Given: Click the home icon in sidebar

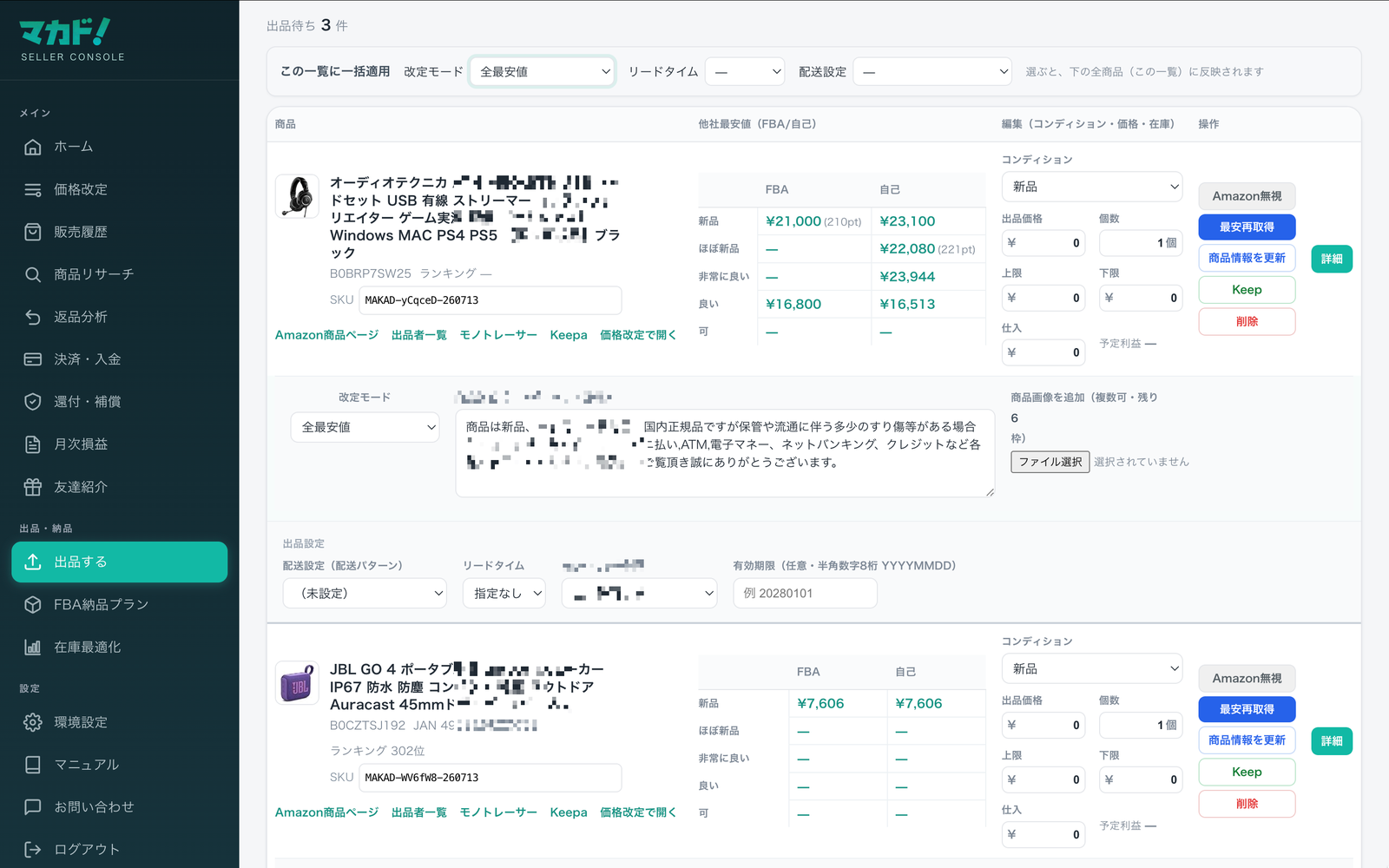Looking at the screenshot, I should 33,147.
